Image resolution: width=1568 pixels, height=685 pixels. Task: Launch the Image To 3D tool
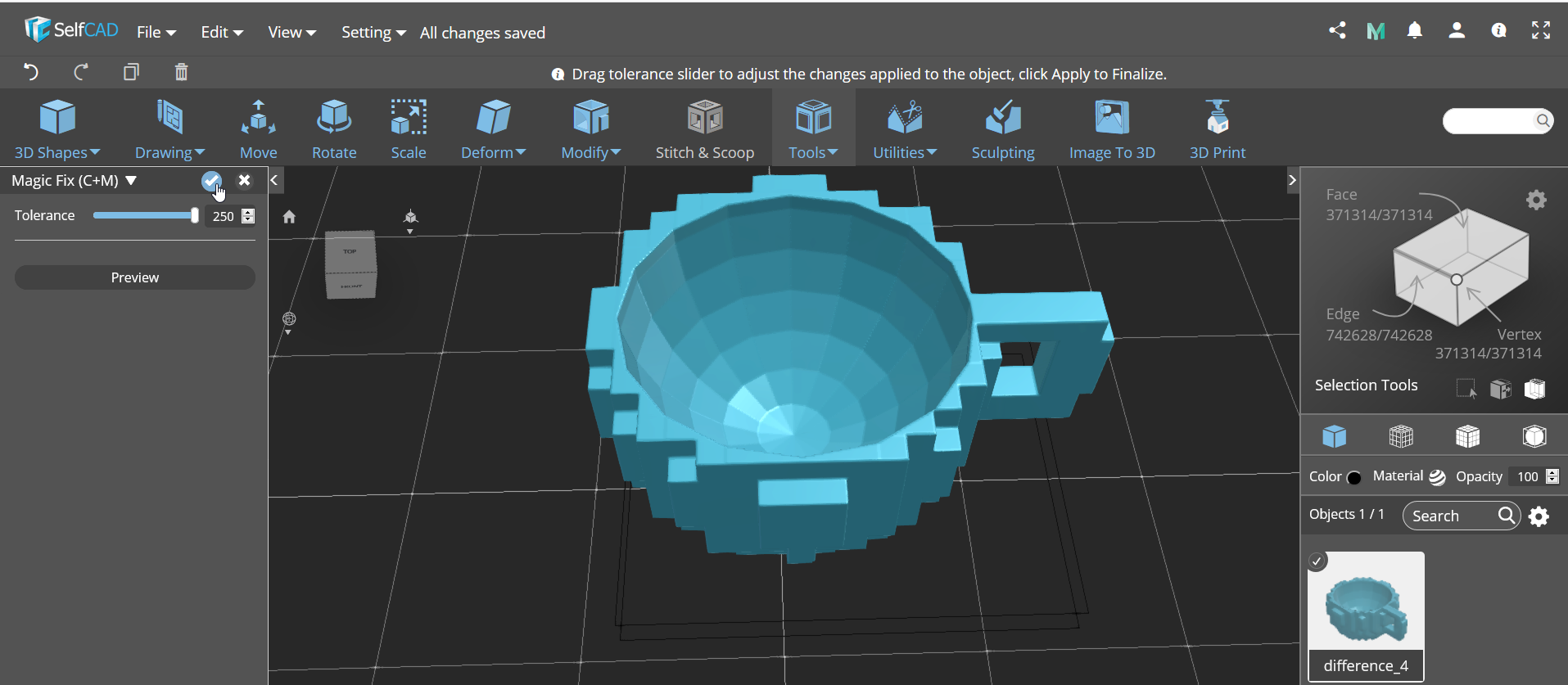tap(1111, 129)
